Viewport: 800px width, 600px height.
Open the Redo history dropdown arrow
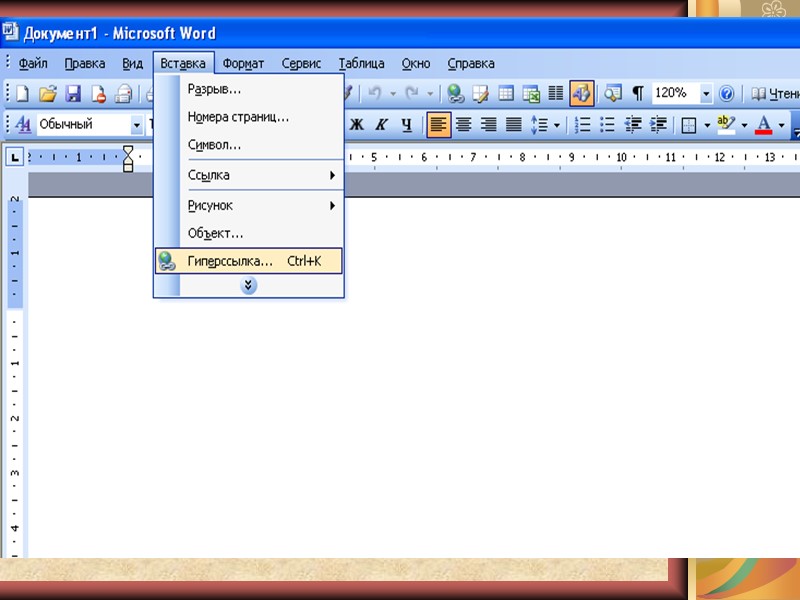click(430, 94)
